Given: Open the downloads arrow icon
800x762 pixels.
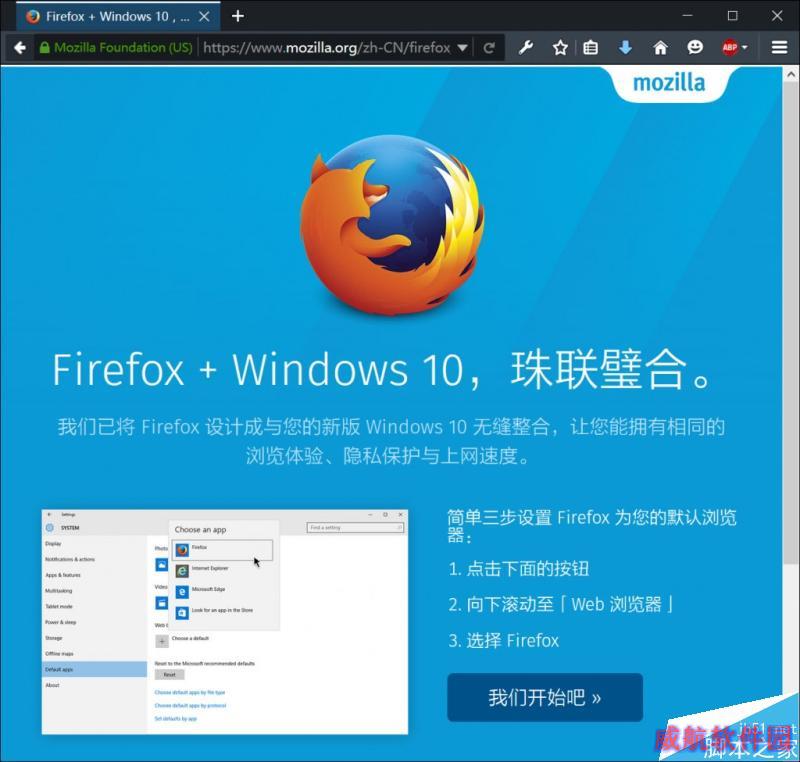Looking at the screenshot, I should [x=625, y=47].
